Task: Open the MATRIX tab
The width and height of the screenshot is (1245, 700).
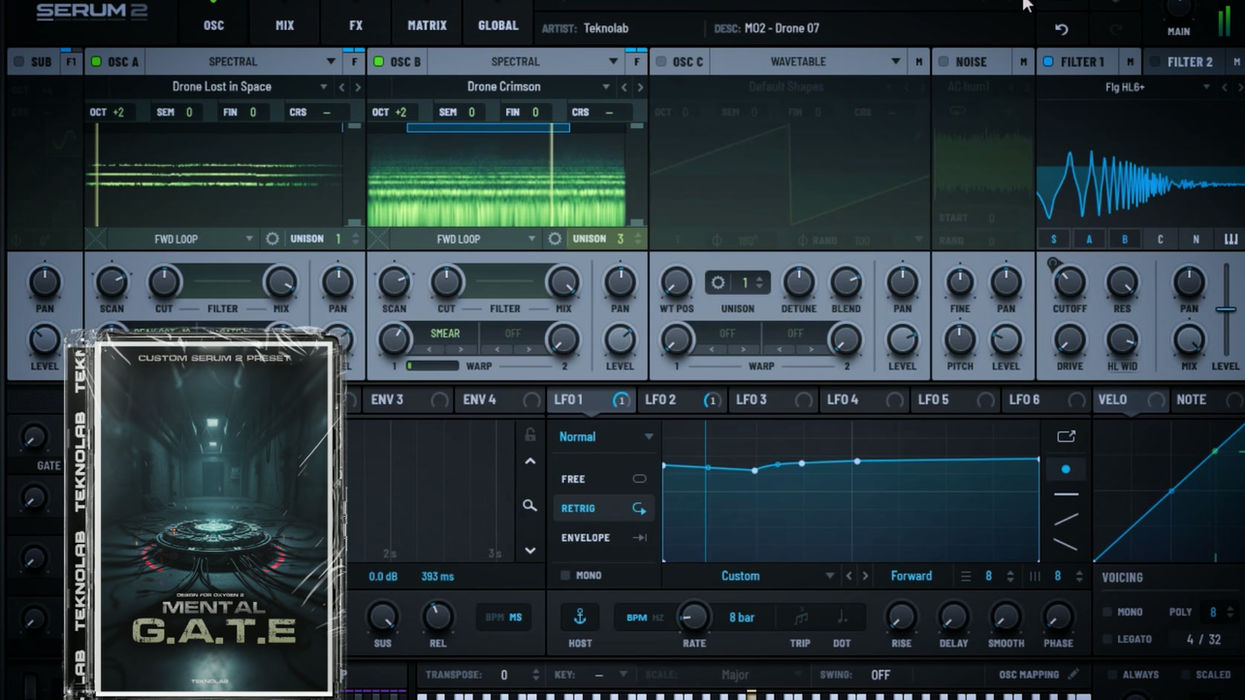Action: pyautogui.click(x=427, y=25)
